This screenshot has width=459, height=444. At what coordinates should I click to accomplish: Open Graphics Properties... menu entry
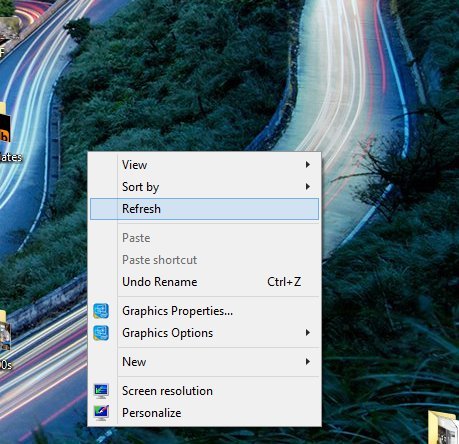(204, 311)
